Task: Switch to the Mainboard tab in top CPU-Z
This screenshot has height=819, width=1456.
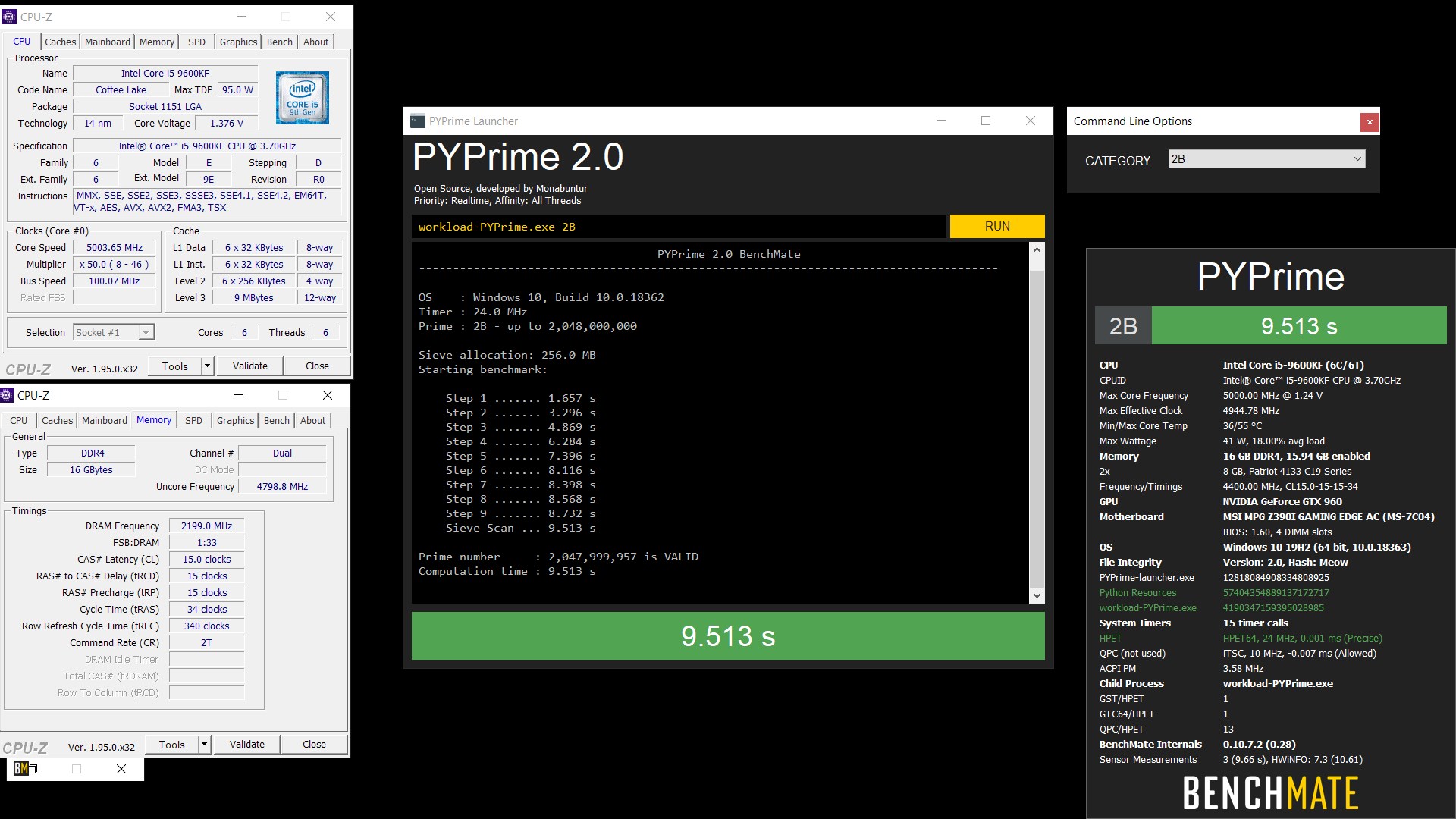Action: click(x=108, y=42)
